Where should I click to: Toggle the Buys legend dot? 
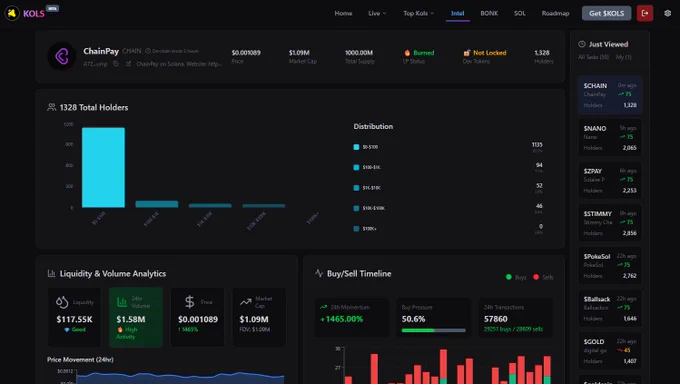[509, 277]
